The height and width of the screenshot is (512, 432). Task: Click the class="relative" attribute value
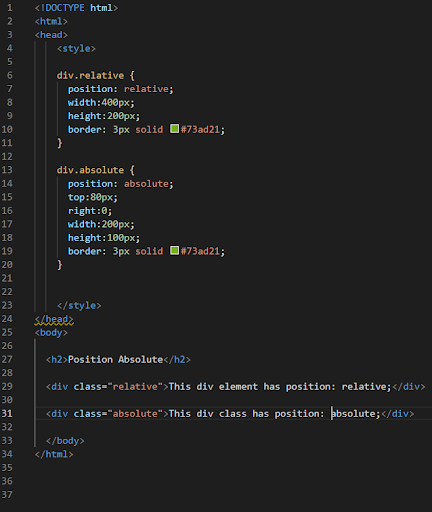tap(135, 386)
